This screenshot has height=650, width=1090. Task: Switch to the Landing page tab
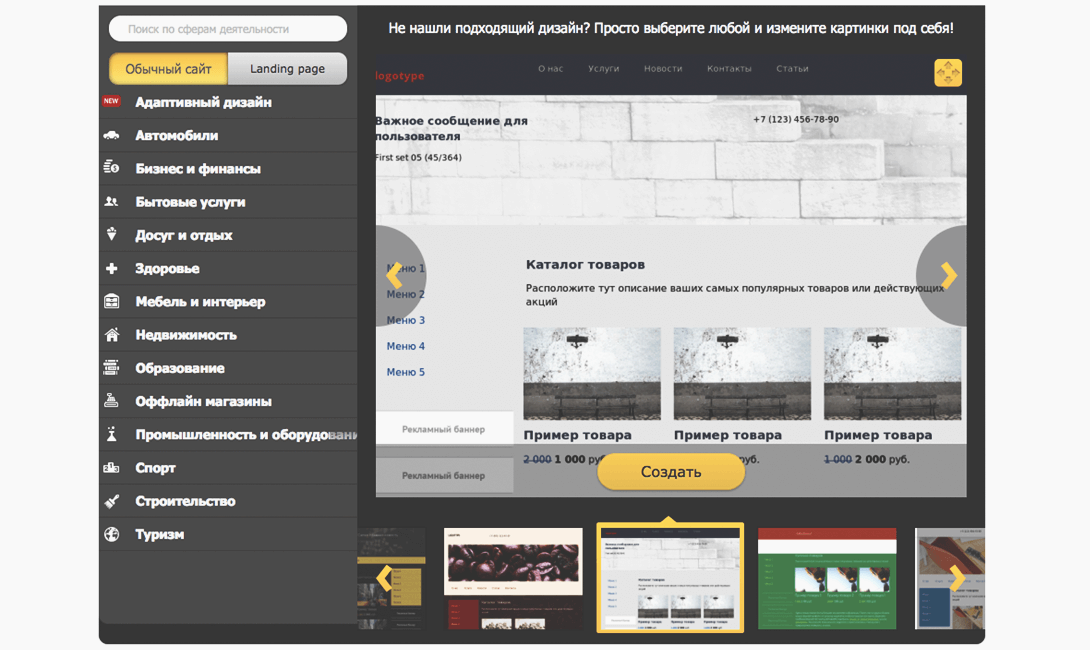pyautogui.click(x=287, y=69)
